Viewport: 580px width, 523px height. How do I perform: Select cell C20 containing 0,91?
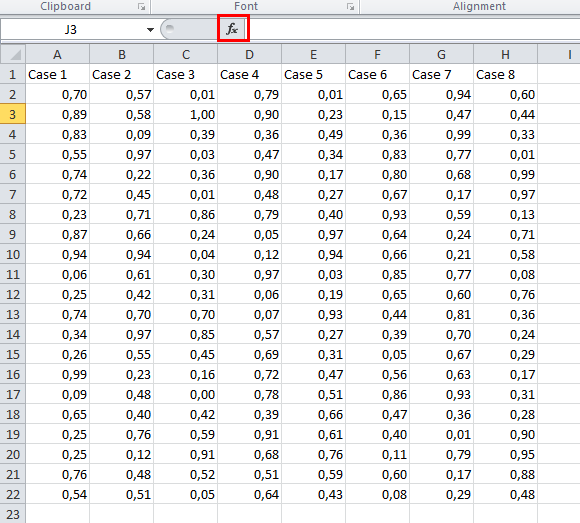pos(186,454)
